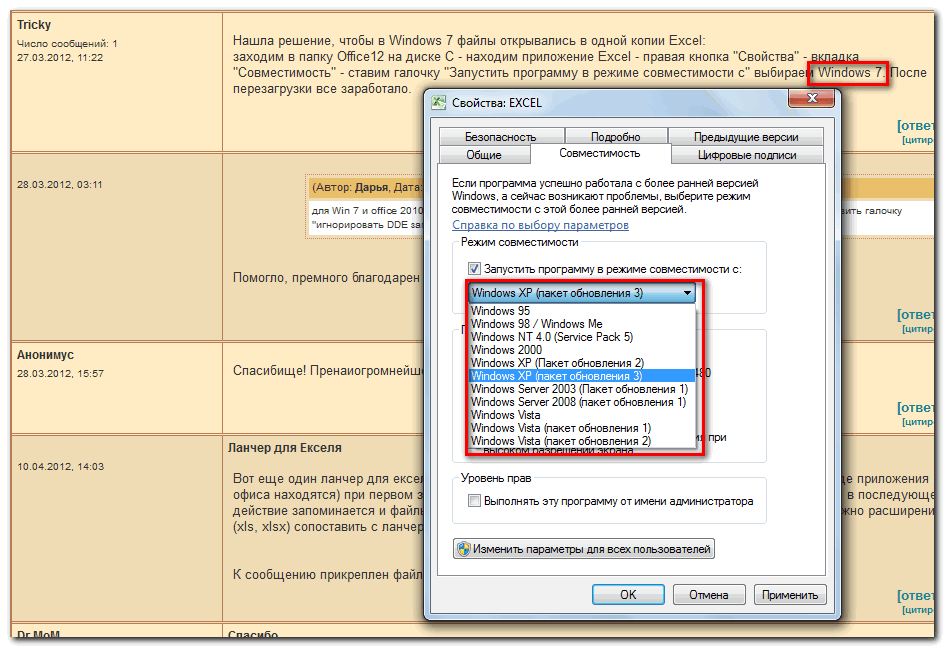Open the Предыдущие версии tab

pos(746,137)
